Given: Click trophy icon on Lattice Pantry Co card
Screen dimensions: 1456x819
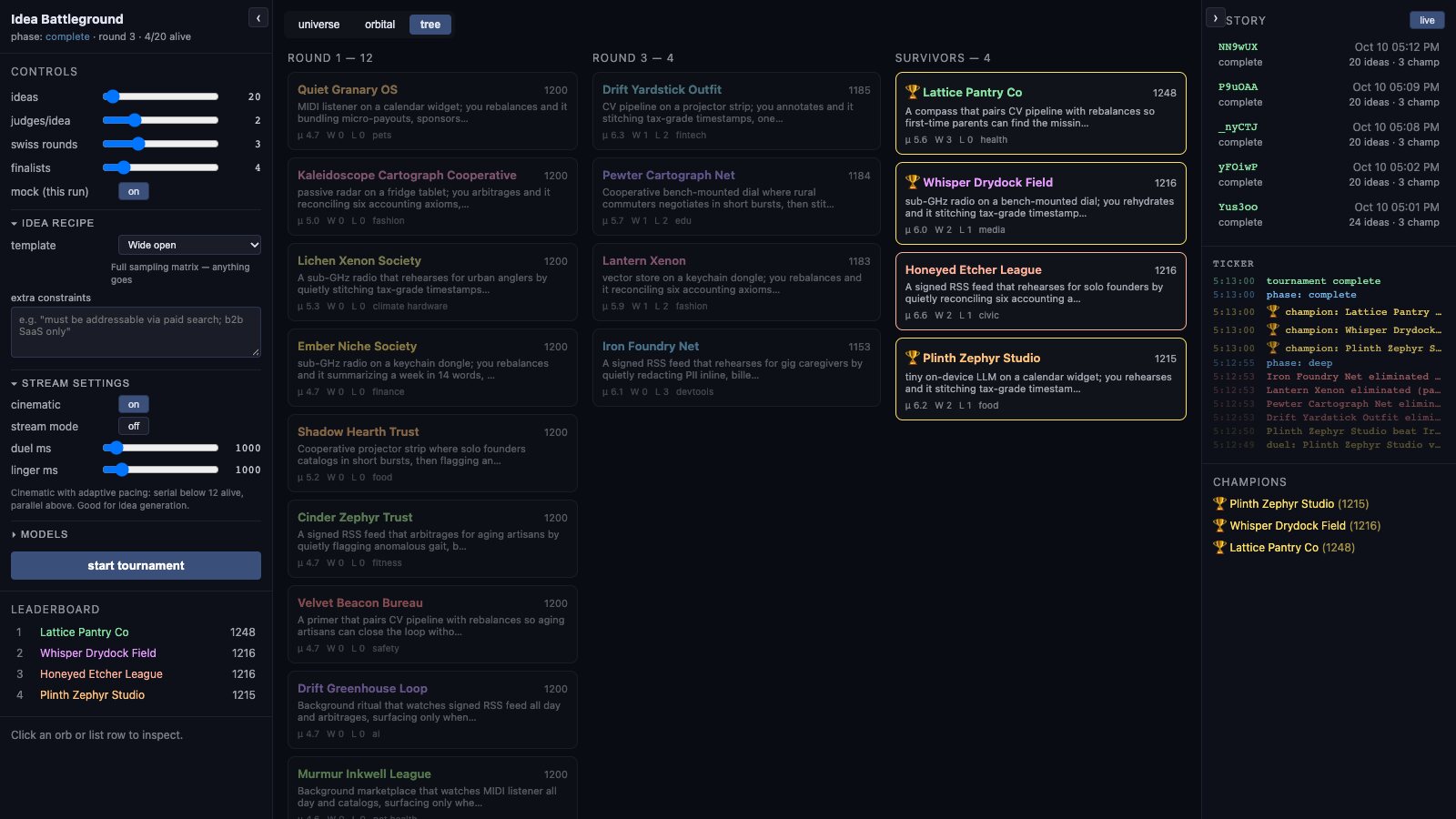Looking at the screenshot, I should tap(912, 92).
